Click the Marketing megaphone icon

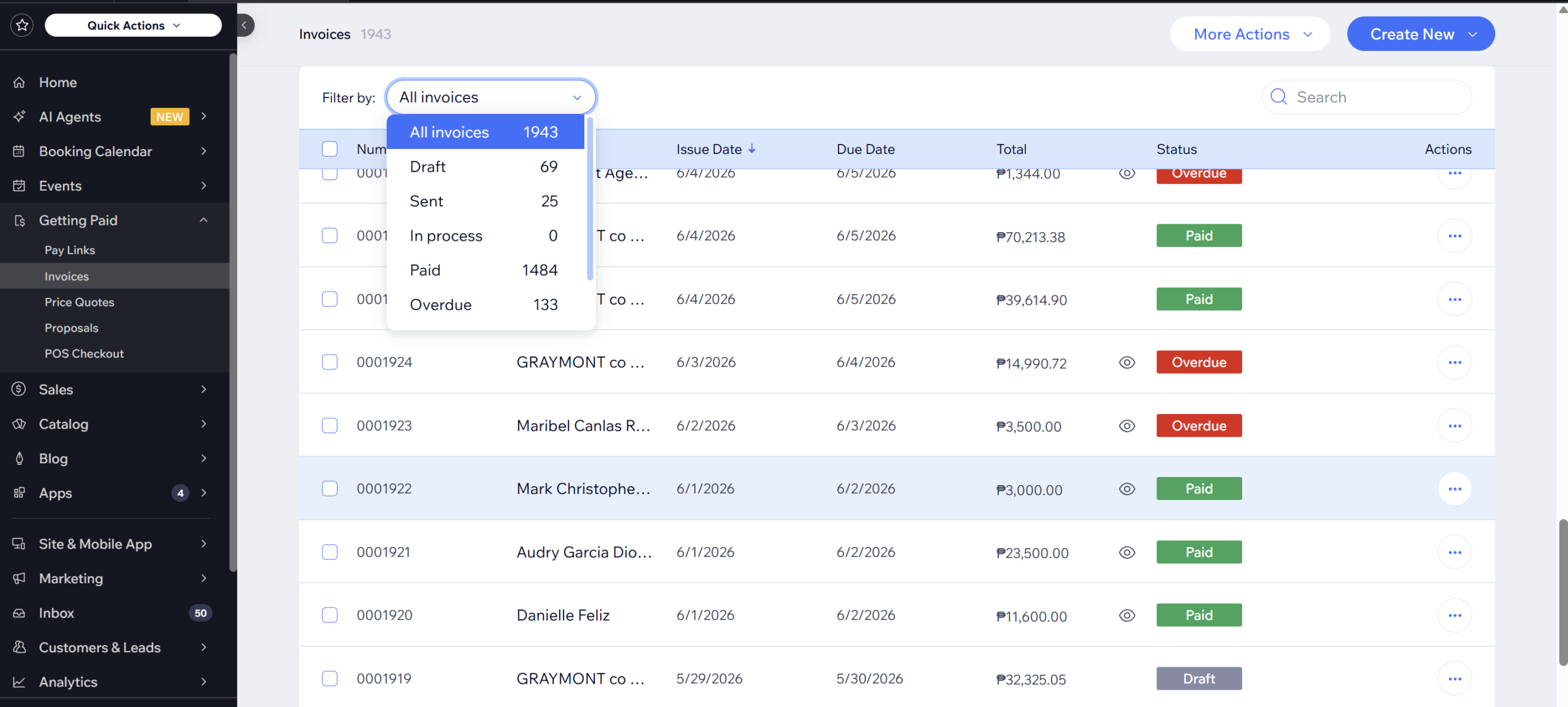click(20, 578)
